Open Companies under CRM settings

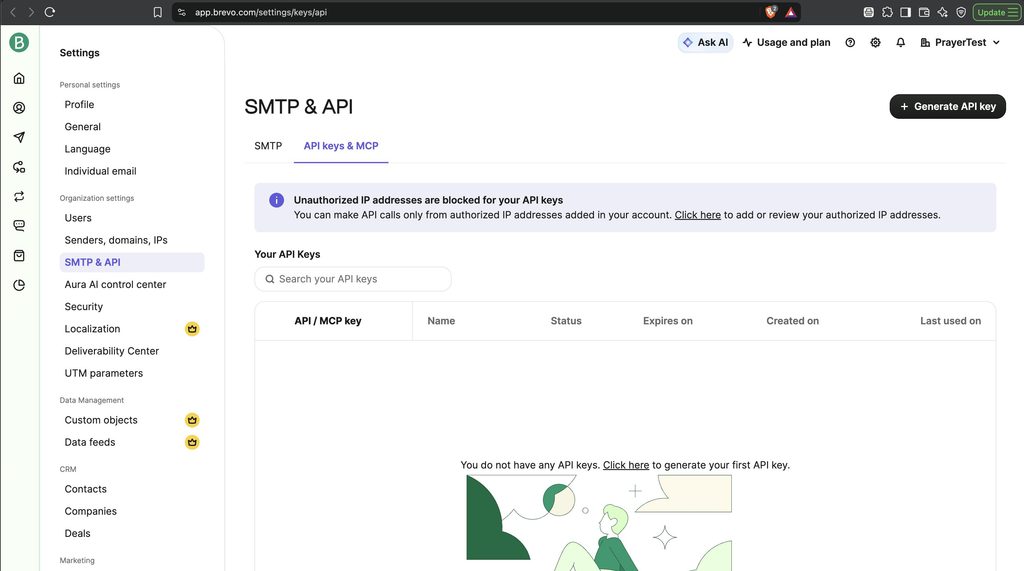click(x=90, y=512)
